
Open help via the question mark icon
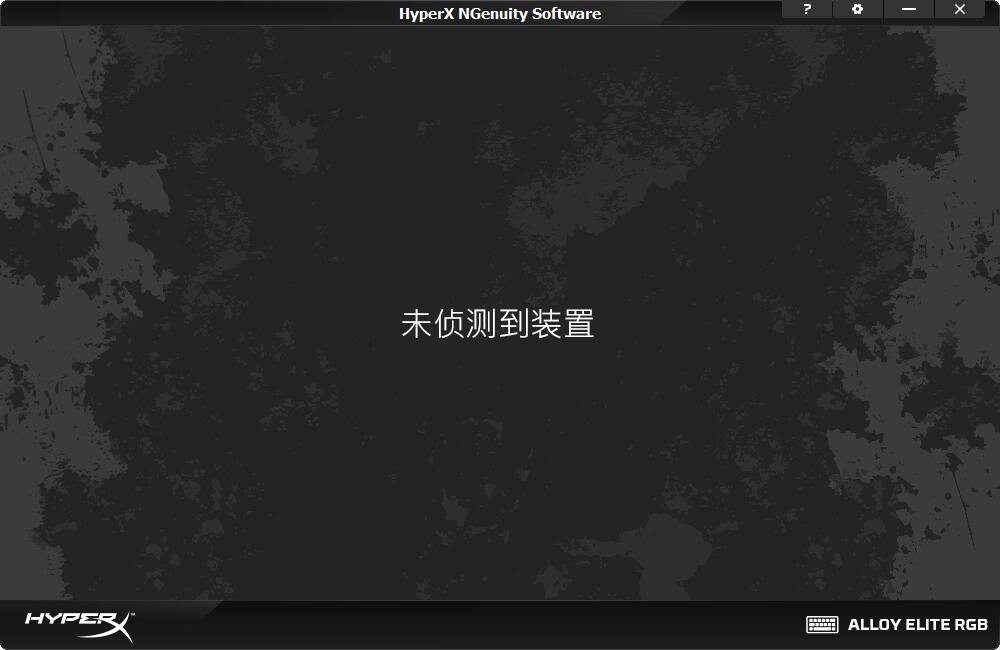[x=807, y=9]
